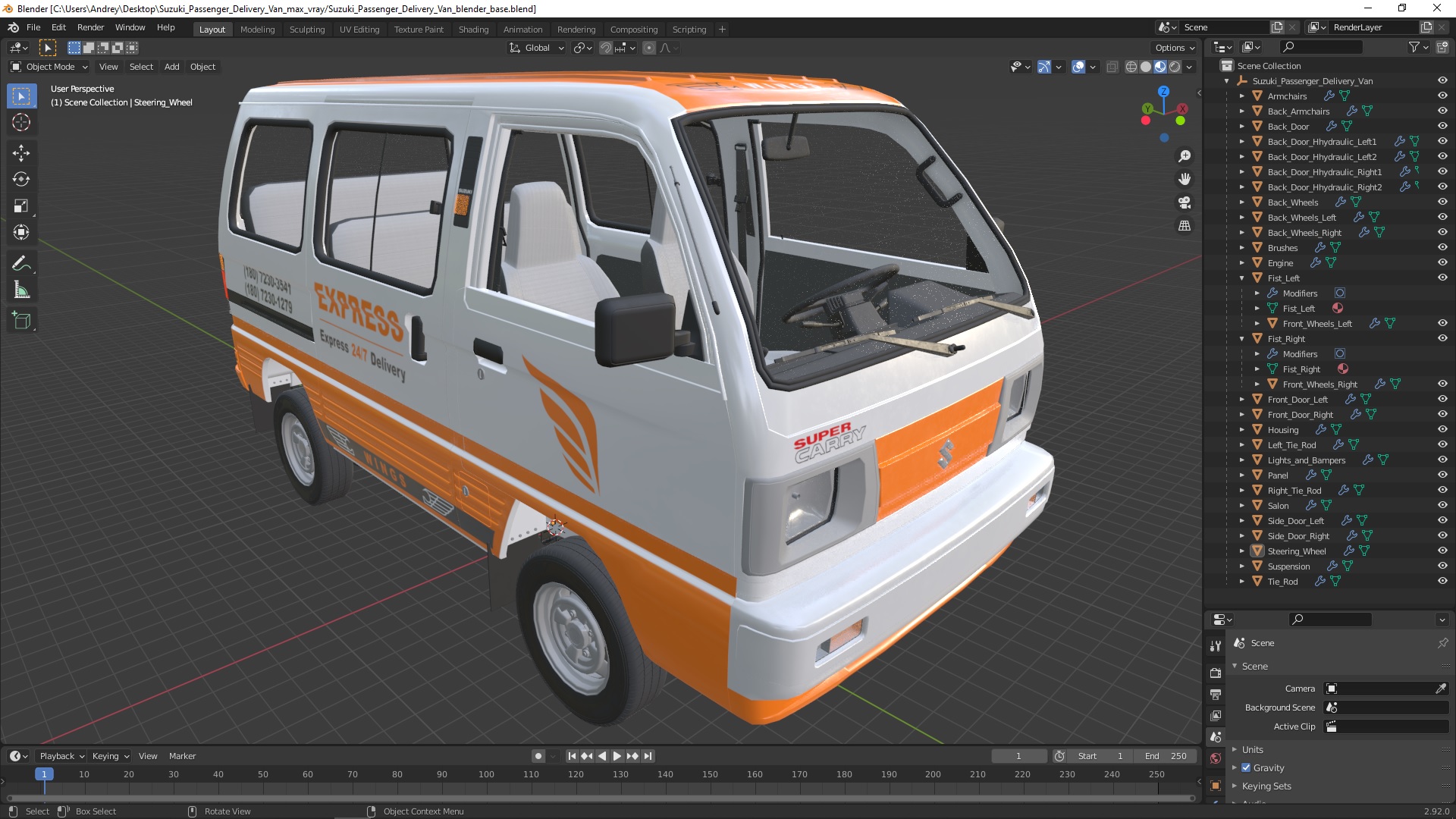The height and width of the screenshot is (819, 1456).
Task: Click the viewport zoom magnifier icon
Action: 1184,156
